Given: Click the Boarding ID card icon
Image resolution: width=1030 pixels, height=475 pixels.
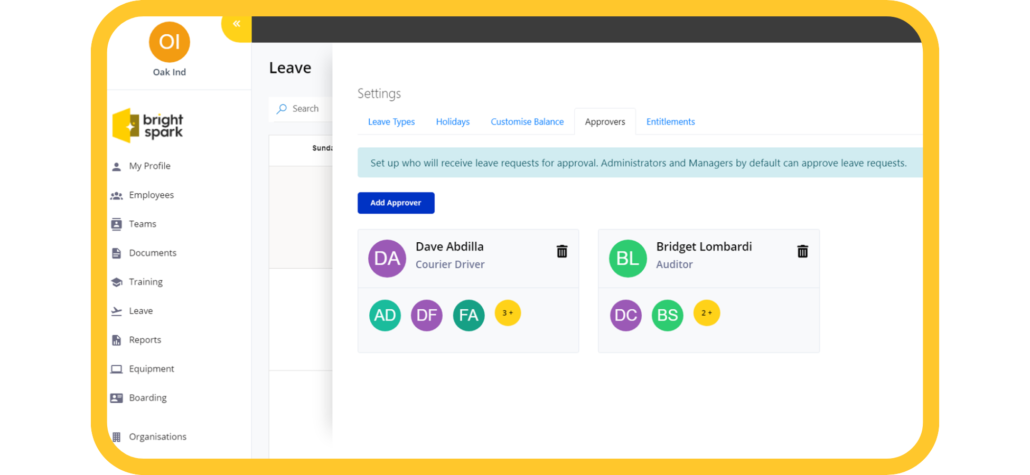Looking at the screenshot, I should click(x=116, y=397).
